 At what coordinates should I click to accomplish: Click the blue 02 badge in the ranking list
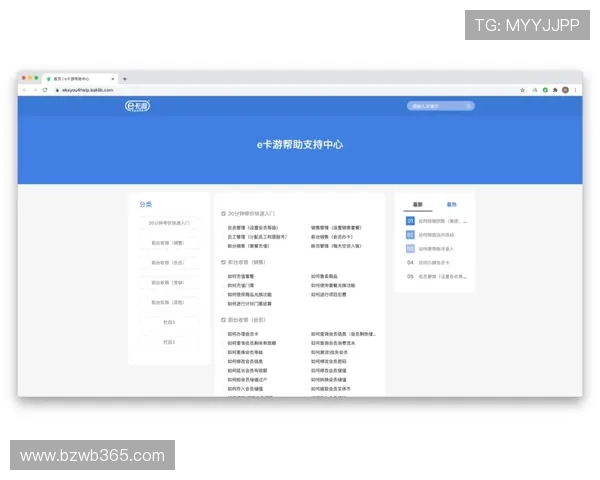tap(410, 235)
